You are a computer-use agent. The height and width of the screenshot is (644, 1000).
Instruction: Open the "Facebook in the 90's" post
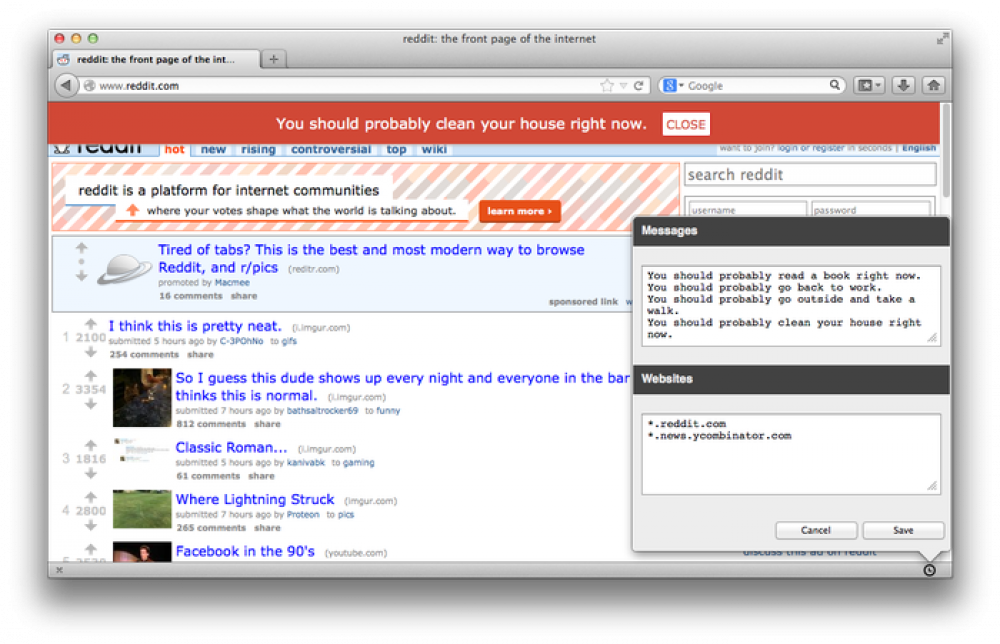pos(245,552)
